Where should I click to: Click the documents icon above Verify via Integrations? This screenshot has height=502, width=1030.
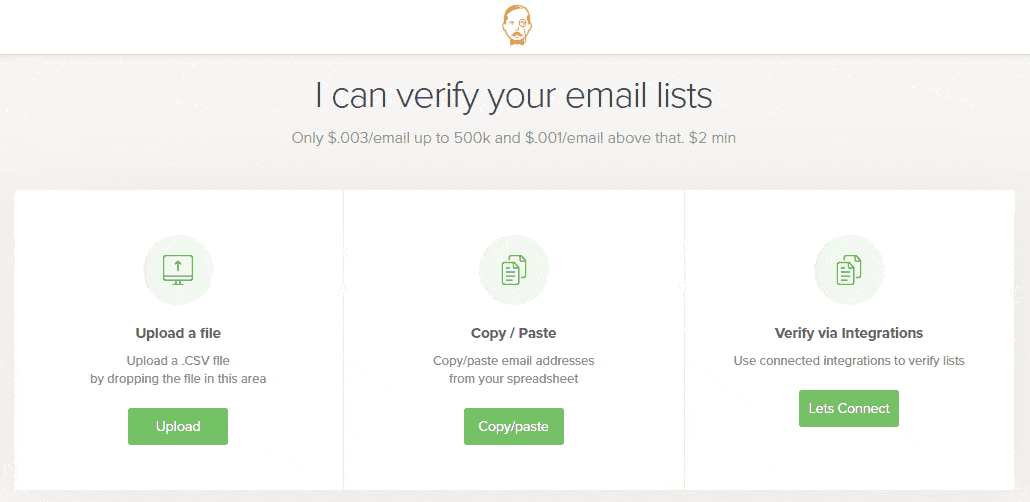[849, 269]
